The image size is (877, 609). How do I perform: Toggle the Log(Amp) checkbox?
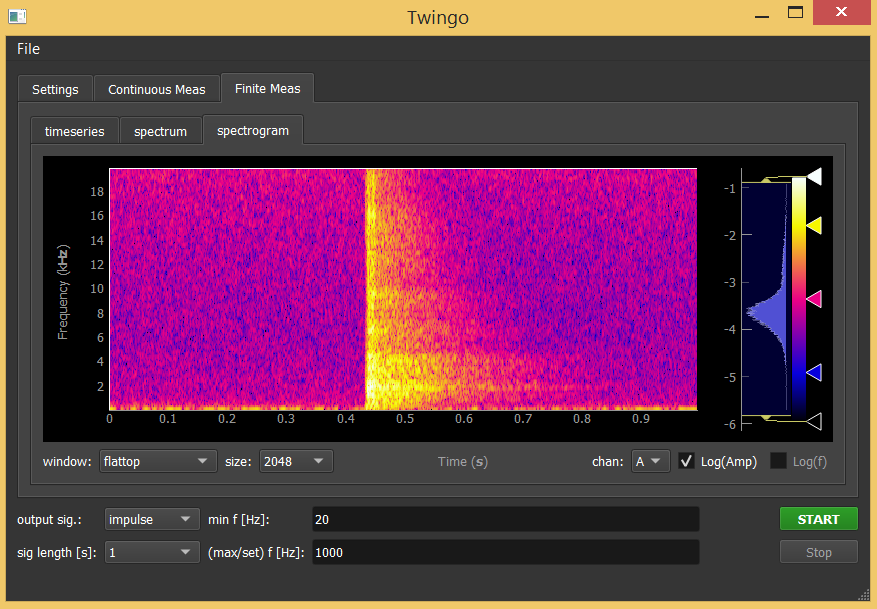686,461
